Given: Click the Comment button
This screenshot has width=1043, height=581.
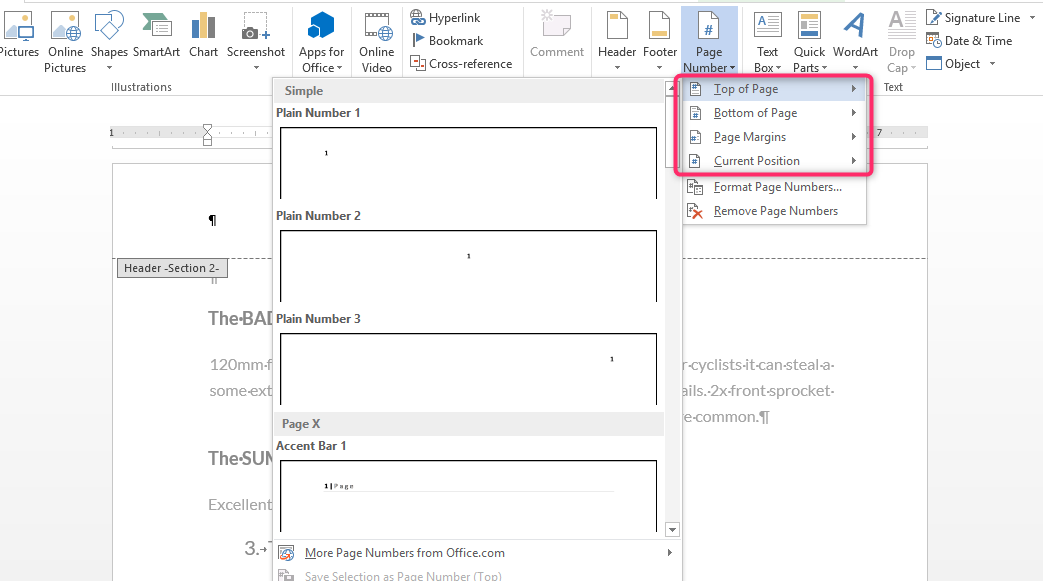Looking at the screenshot, I should [x=557, y=36].
